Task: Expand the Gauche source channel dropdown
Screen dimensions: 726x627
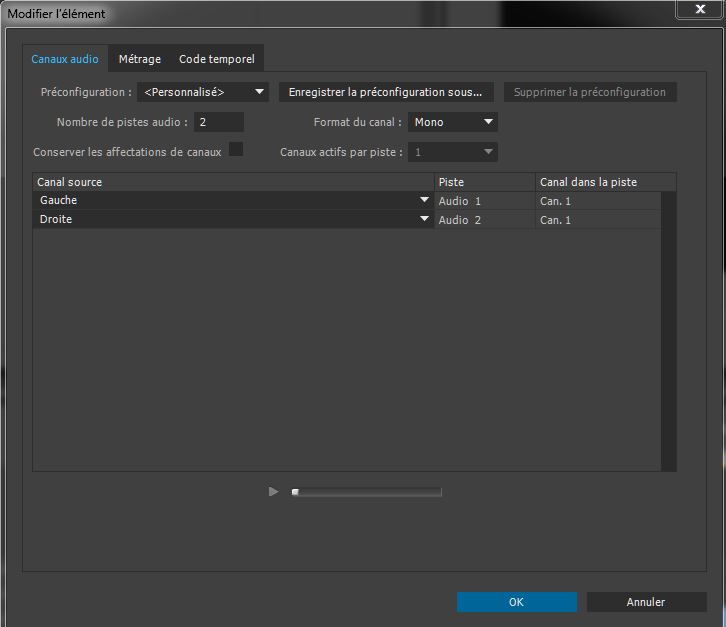Action: [424, 201]
